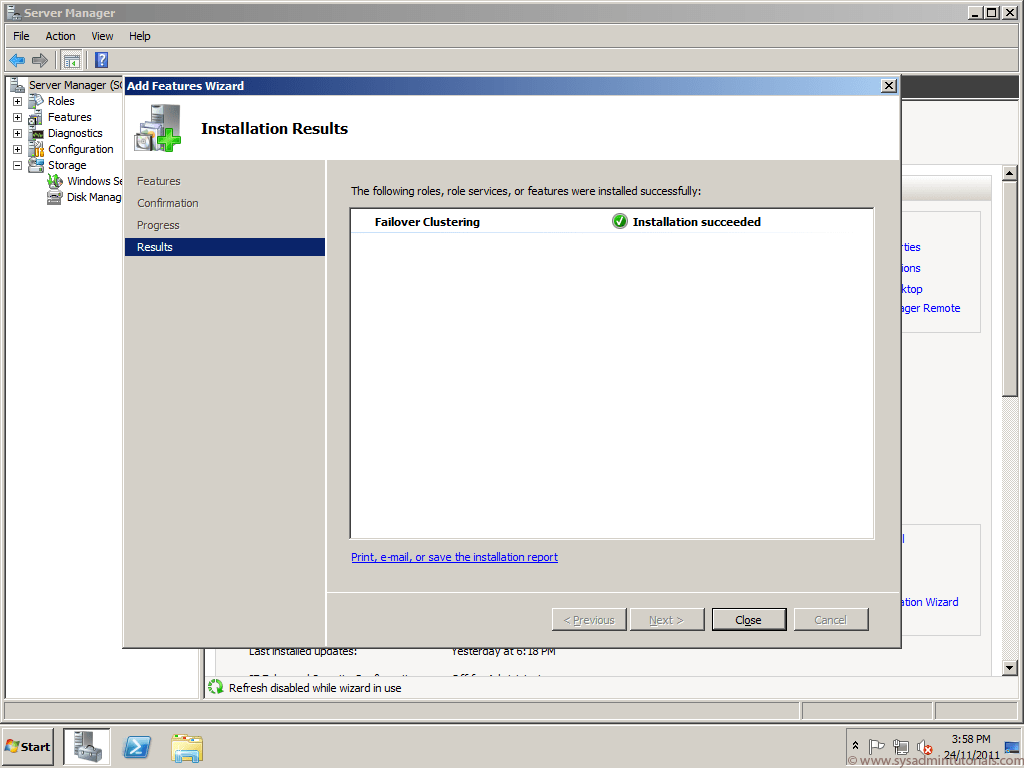This screenshot has height=768, width=1024.
Task: Click the back navigation arrow
Action: [16, 59]
